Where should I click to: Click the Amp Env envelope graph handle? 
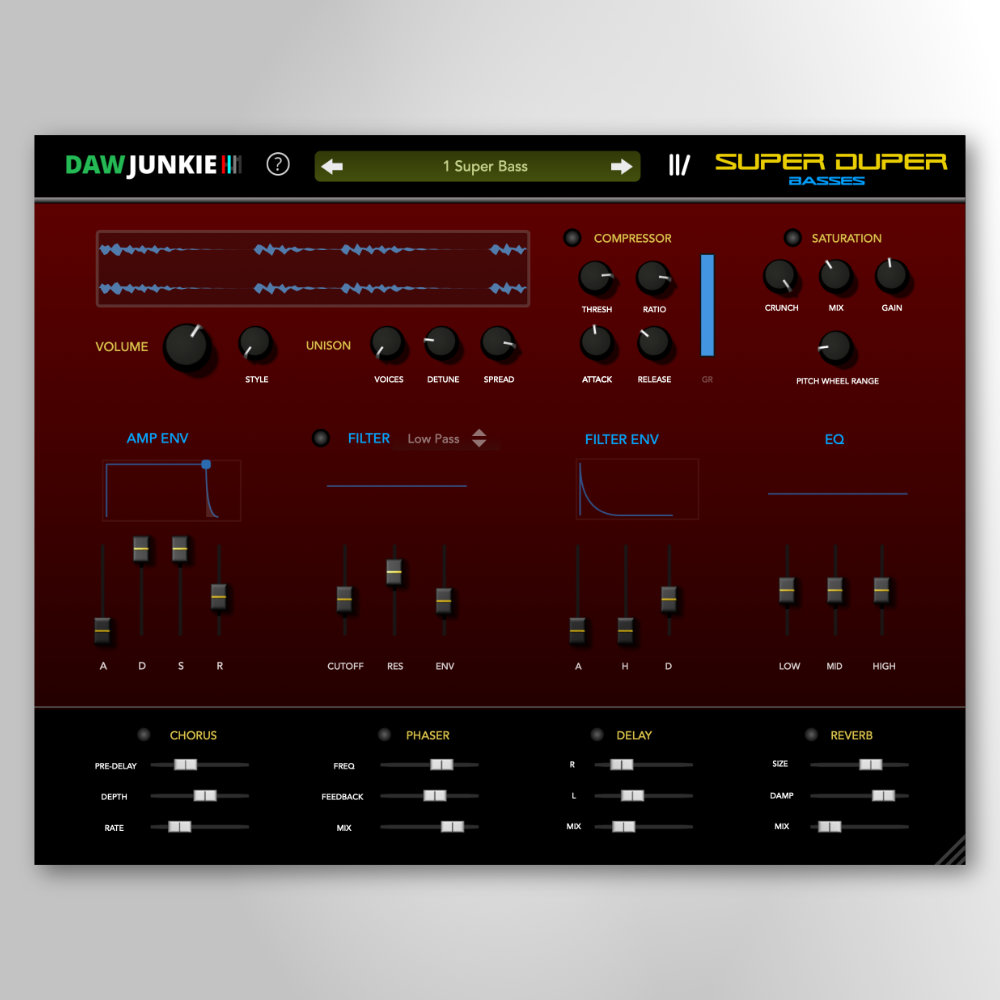point(206,464)
